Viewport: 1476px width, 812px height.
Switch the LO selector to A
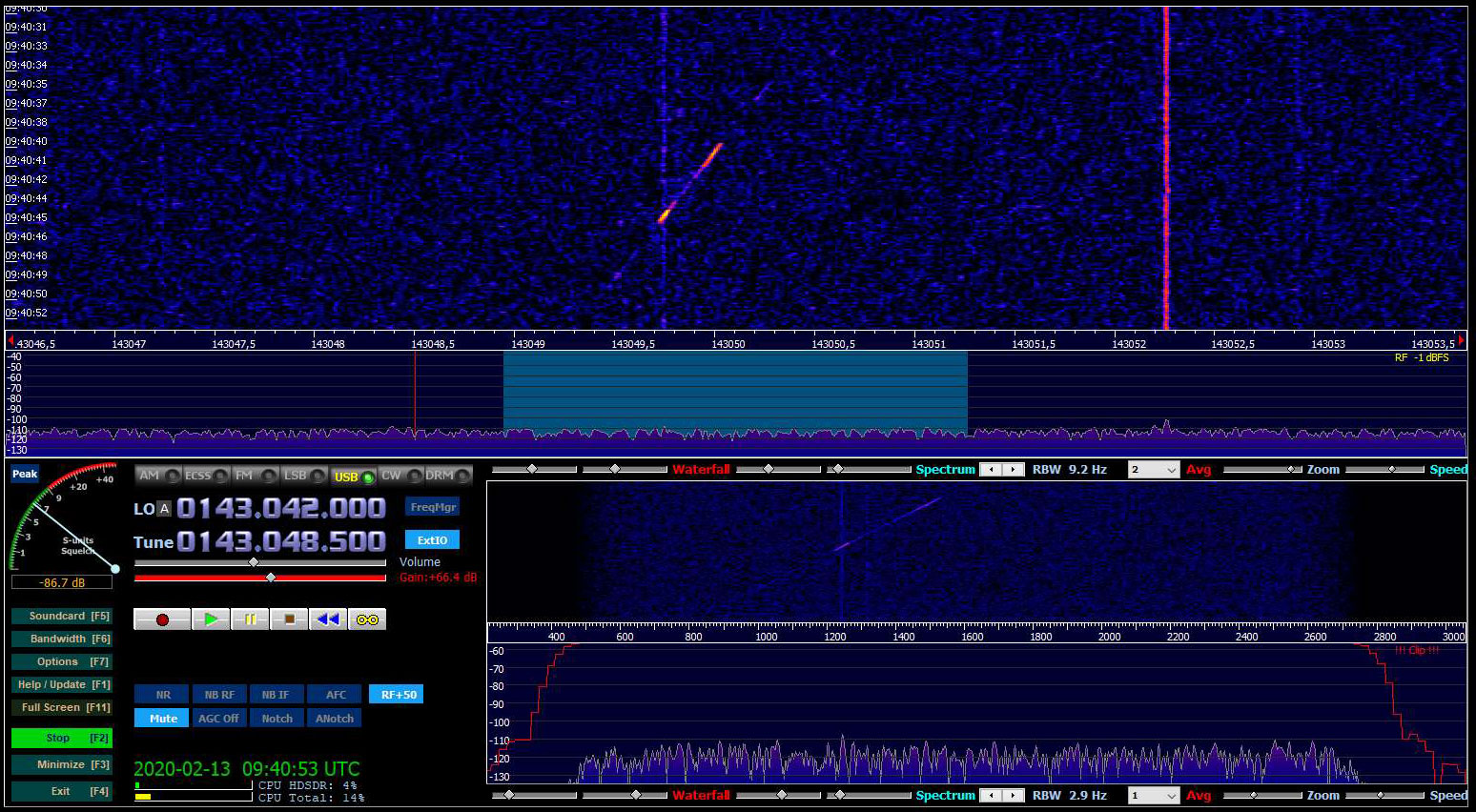(x=164, y=509)
